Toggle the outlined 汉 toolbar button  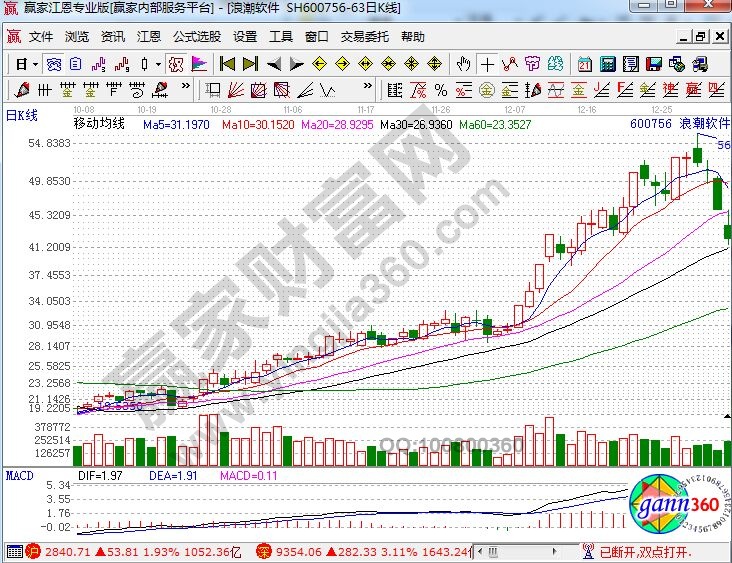coord(175,64)
